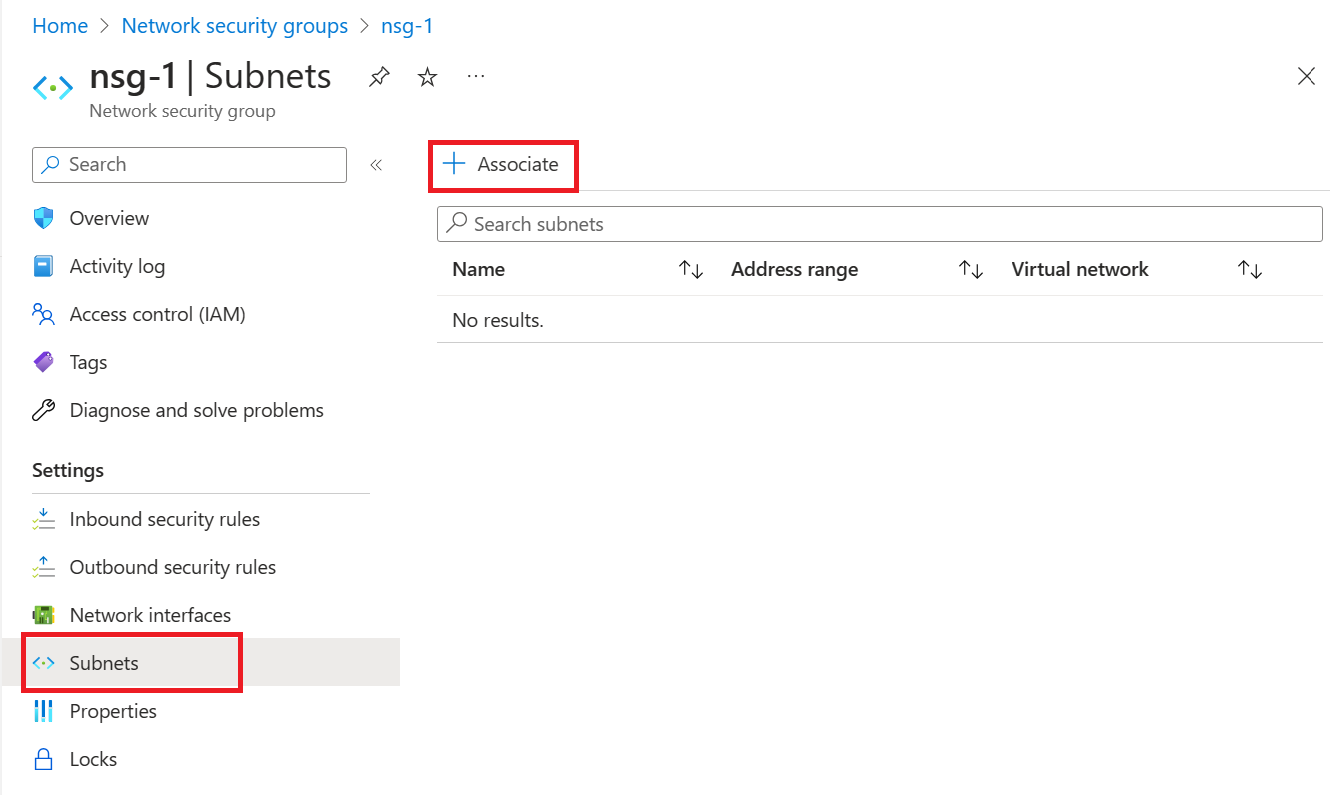The width and height of the screenshot is (1336, 795).
Task: Open the more options ellipsis menu
Action: 476,77
